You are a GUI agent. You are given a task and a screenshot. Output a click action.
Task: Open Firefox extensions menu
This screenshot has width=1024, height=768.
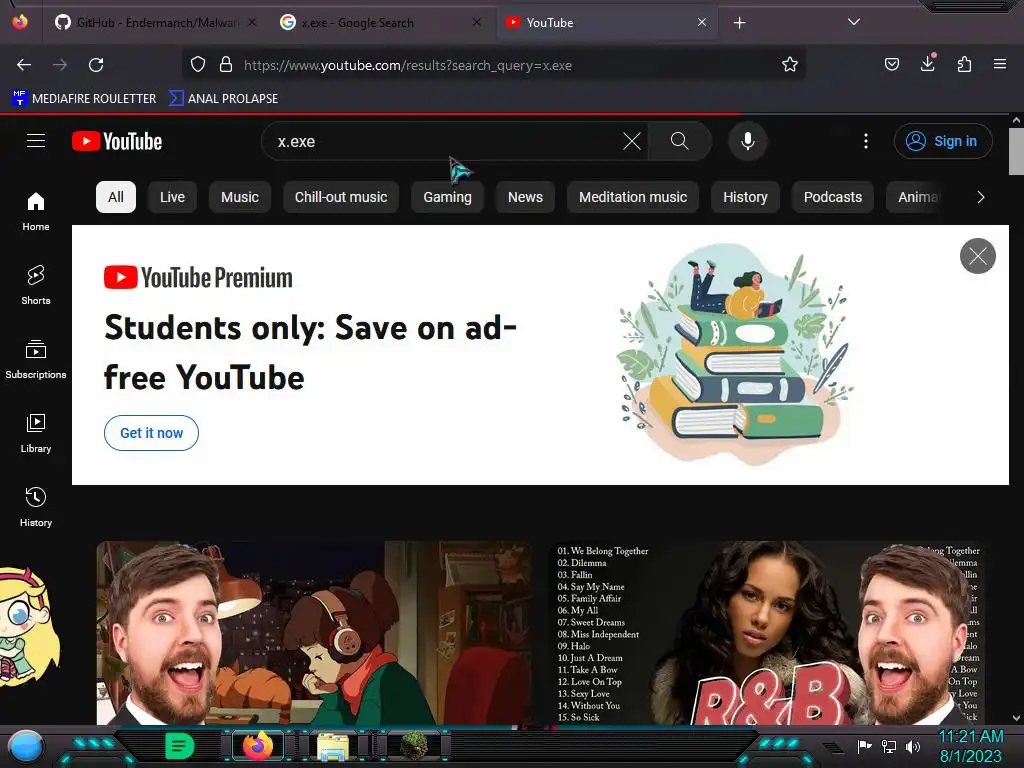pyautogui.click(x=964, y=65)
